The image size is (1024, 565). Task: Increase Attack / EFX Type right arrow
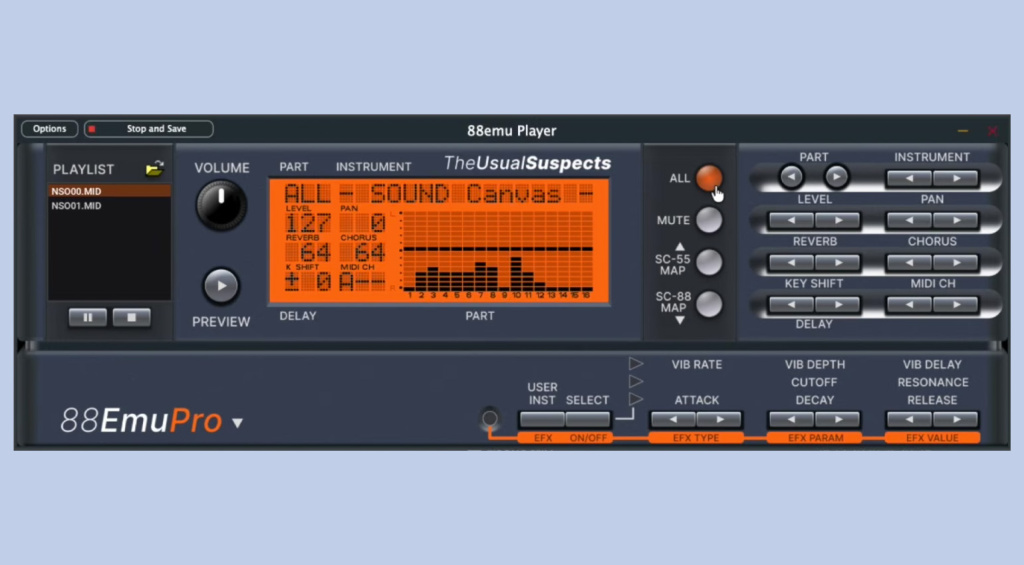point(719,419)
